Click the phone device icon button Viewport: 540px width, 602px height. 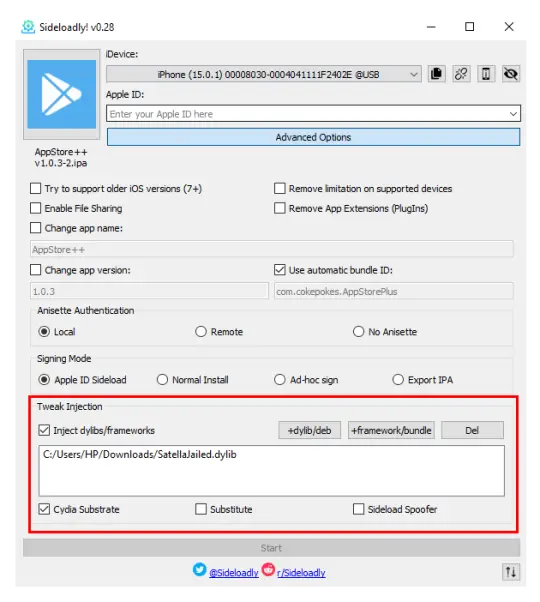tap(486, 74)
